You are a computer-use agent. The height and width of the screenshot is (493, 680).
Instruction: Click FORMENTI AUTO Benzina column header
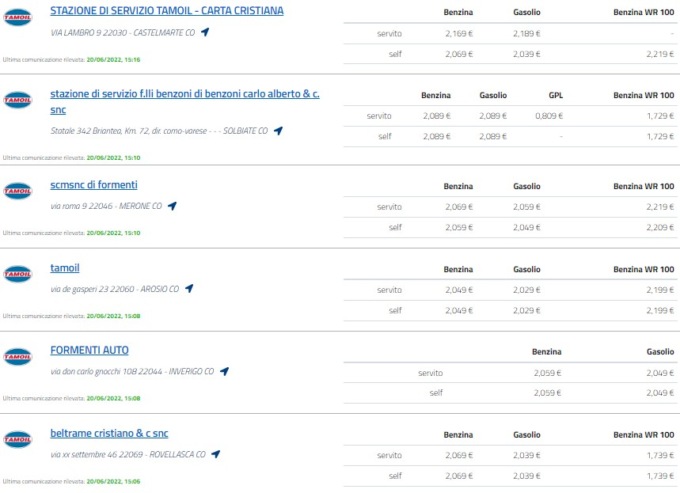coord(546,352)
